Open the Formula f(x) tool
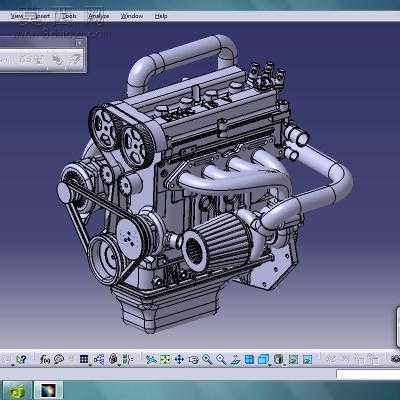The width and height of the screenshot is (400, 400). point(45,359)
